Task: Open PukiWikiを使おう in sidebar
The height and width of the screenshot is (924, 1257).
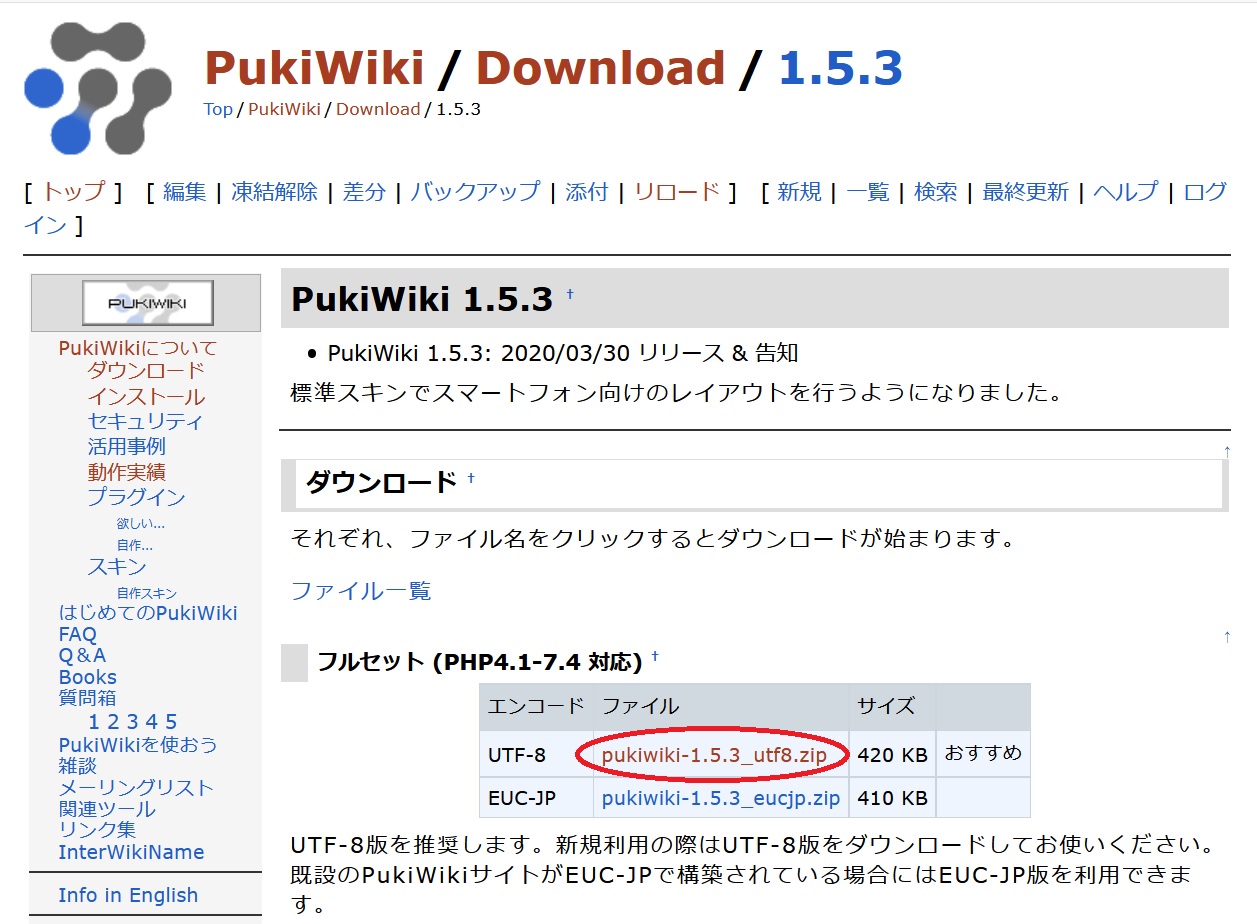Action: tap(137, 745)
